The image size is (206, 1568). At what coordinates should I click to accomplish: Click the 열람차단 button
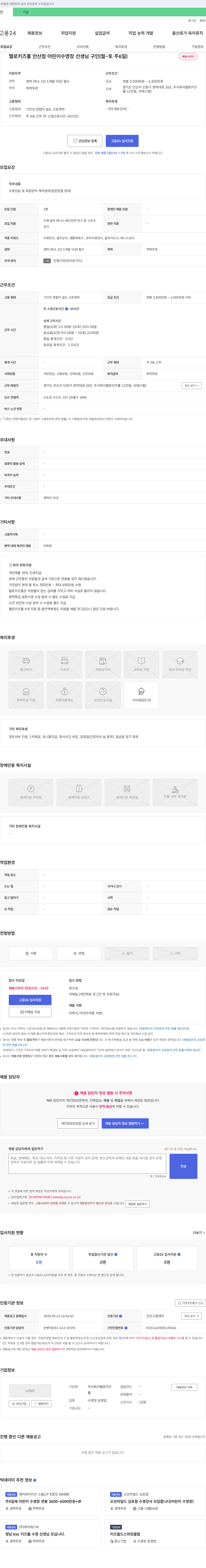click(41, 1404)
